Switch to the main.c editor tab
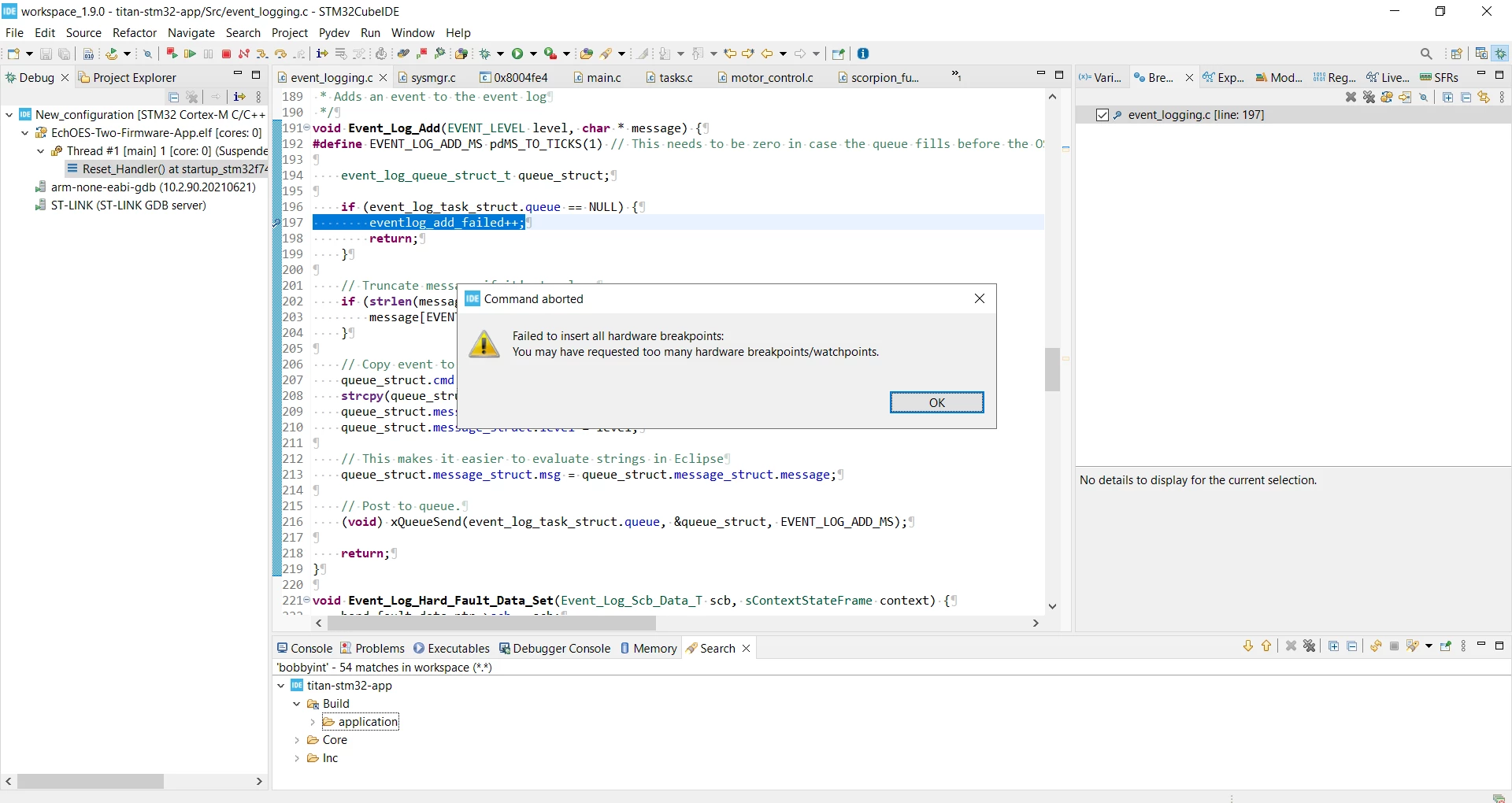 pyautogui.click(x=598, y=77)
